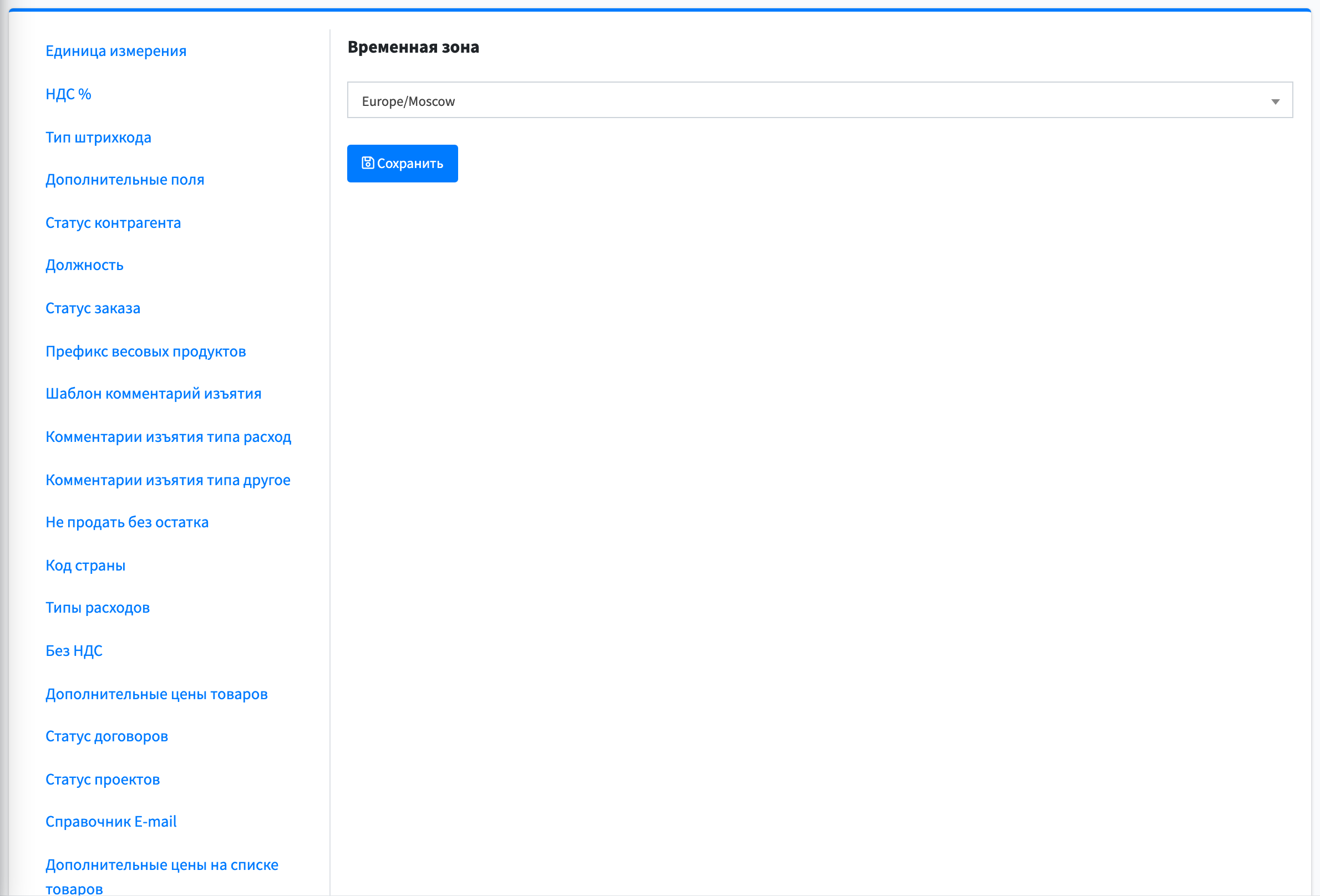This screenshot has width=1320, height=896.
Task: Open the Должность settings page
Action: [85, 265]
